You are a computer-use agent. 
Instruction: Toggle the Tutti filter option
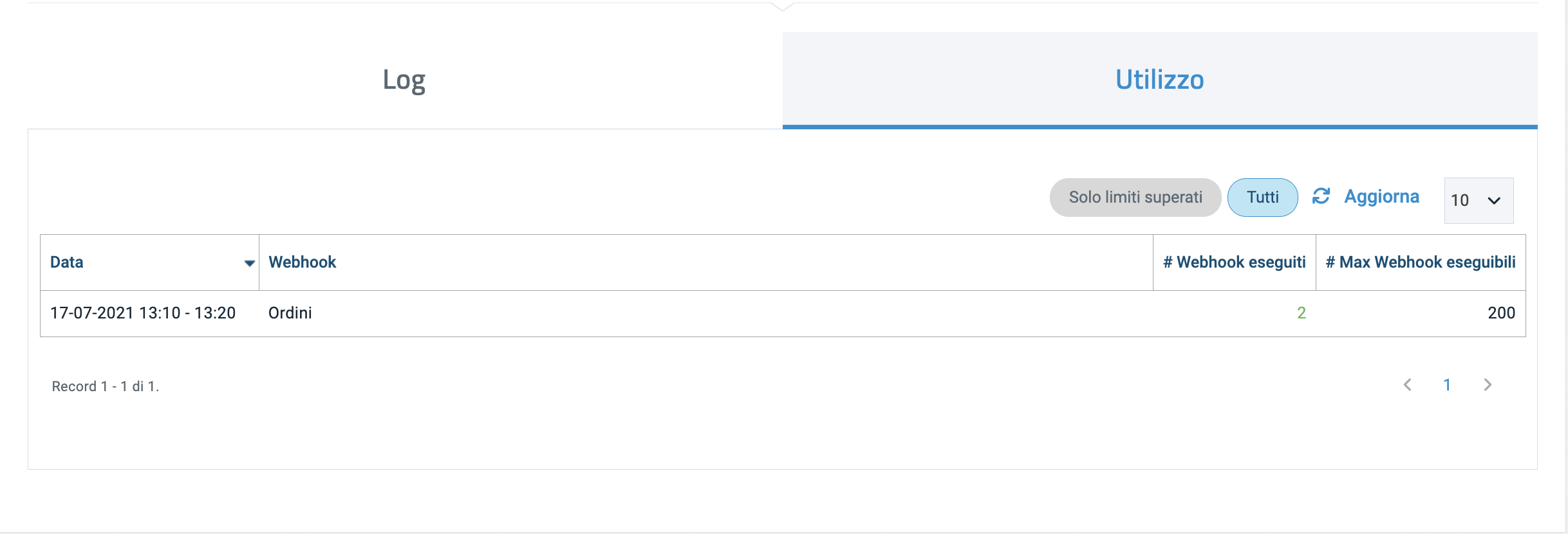click(1262, 197)
